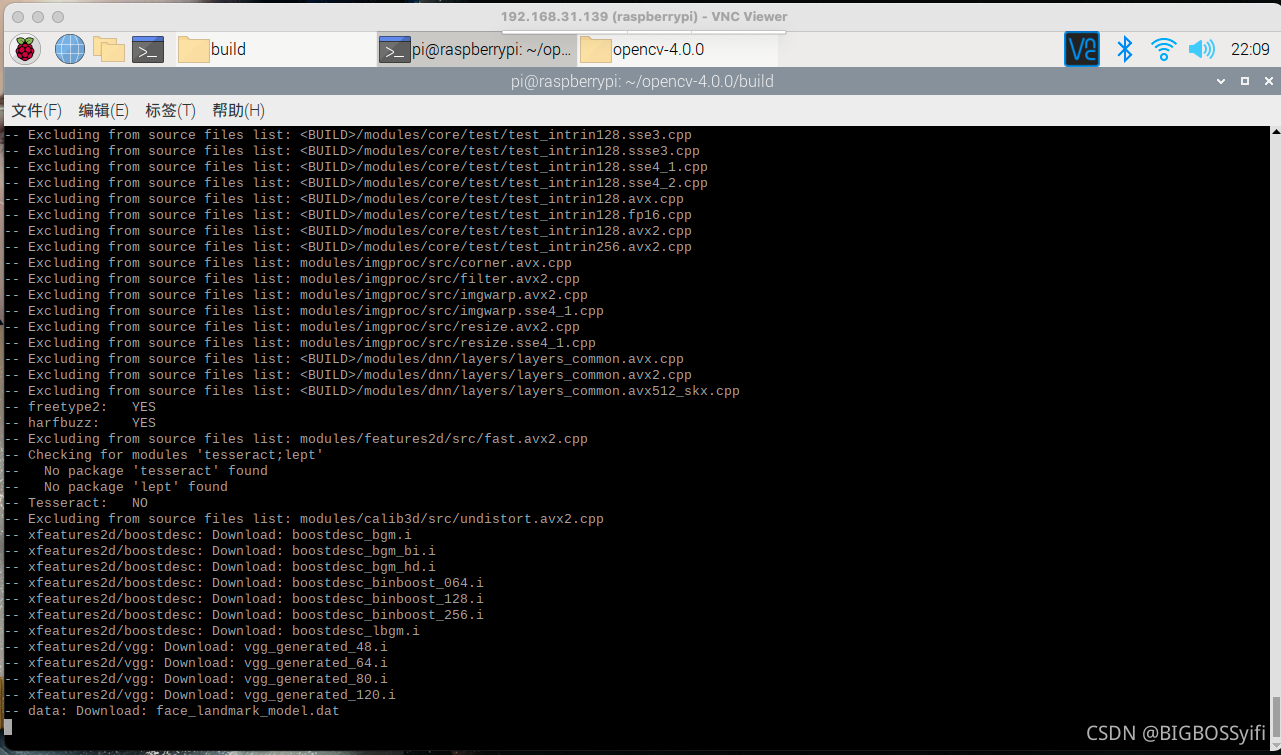This screenshot has width=1281, height=755.
Task: Launch the web browser globe icon
Action: pyautogui.click(x=70, y=49)
